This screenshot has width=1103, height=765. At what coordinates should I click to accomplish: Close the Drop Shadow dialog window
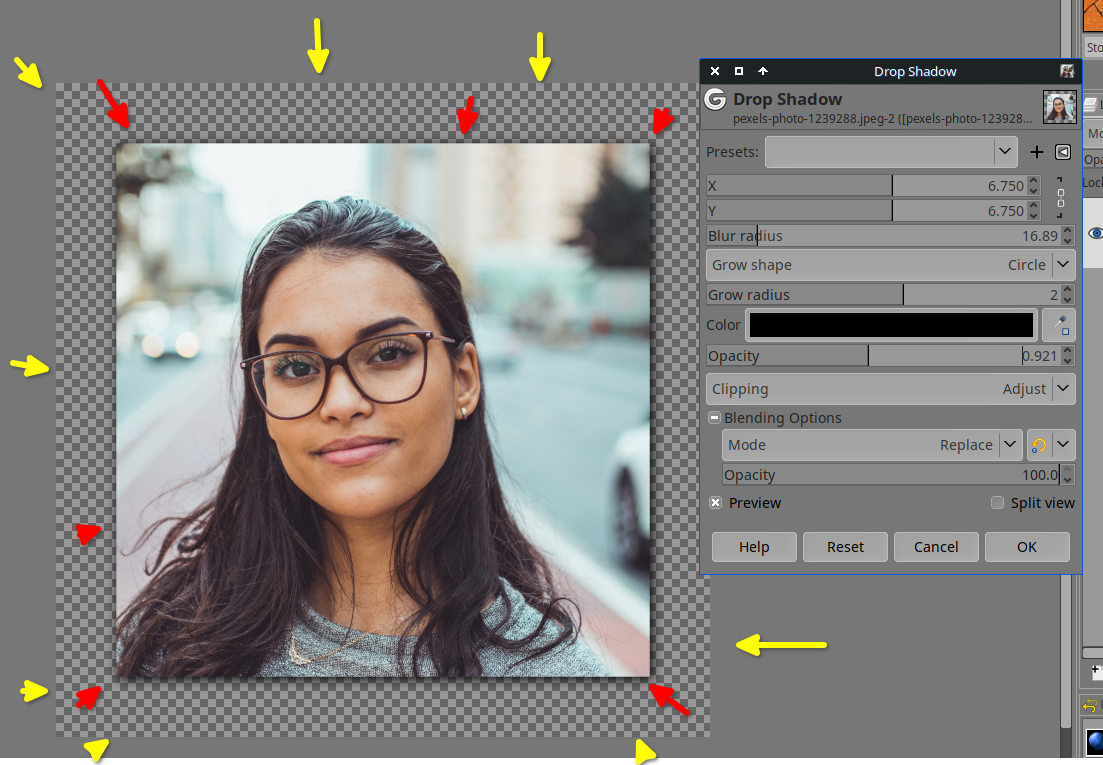click(715, 71)
